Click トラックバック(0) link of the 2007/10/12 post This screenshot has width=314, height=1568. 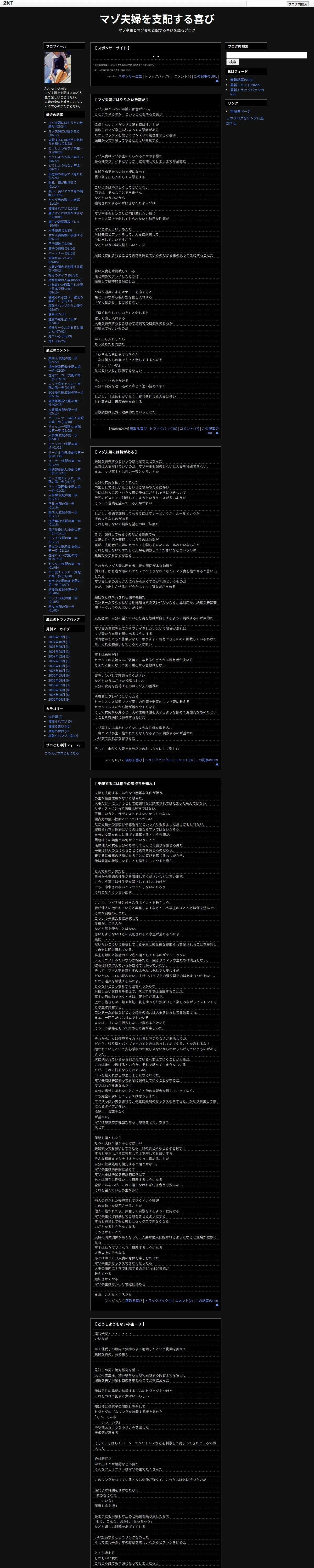pos(159,760)
